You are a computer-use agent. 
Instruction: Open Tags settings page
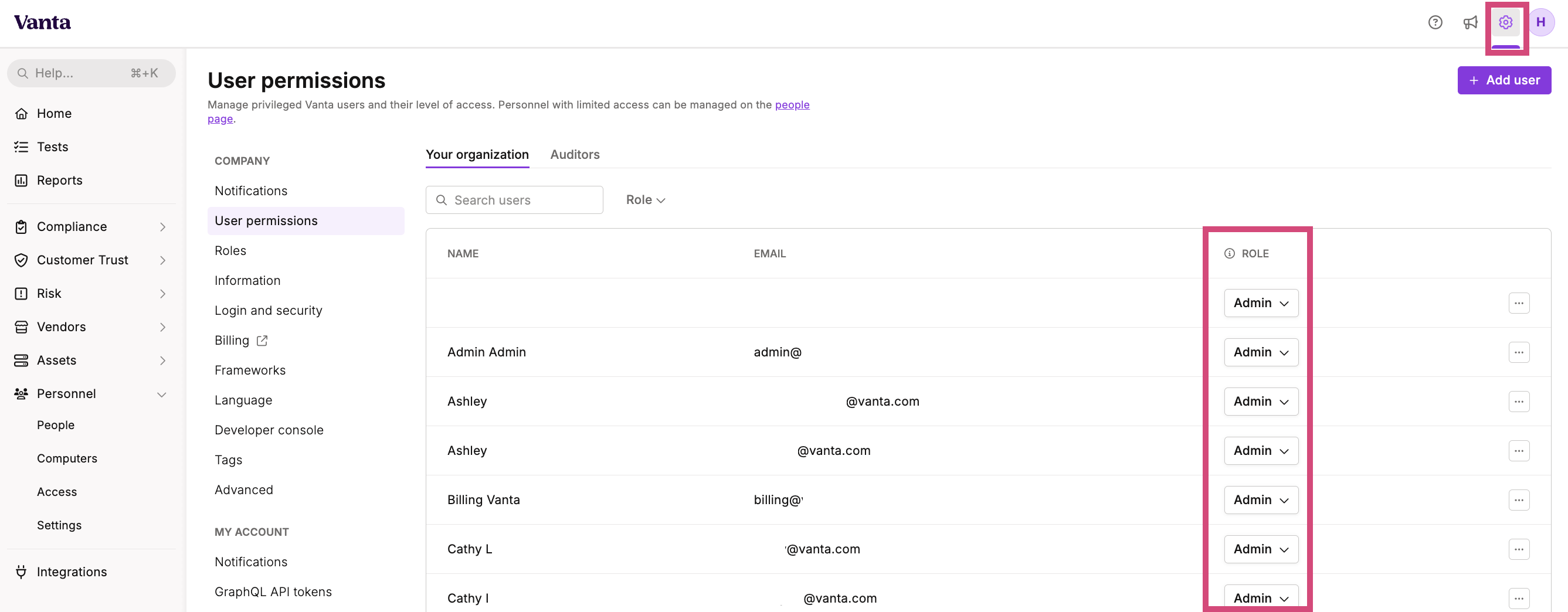click(x=228, y=460)
